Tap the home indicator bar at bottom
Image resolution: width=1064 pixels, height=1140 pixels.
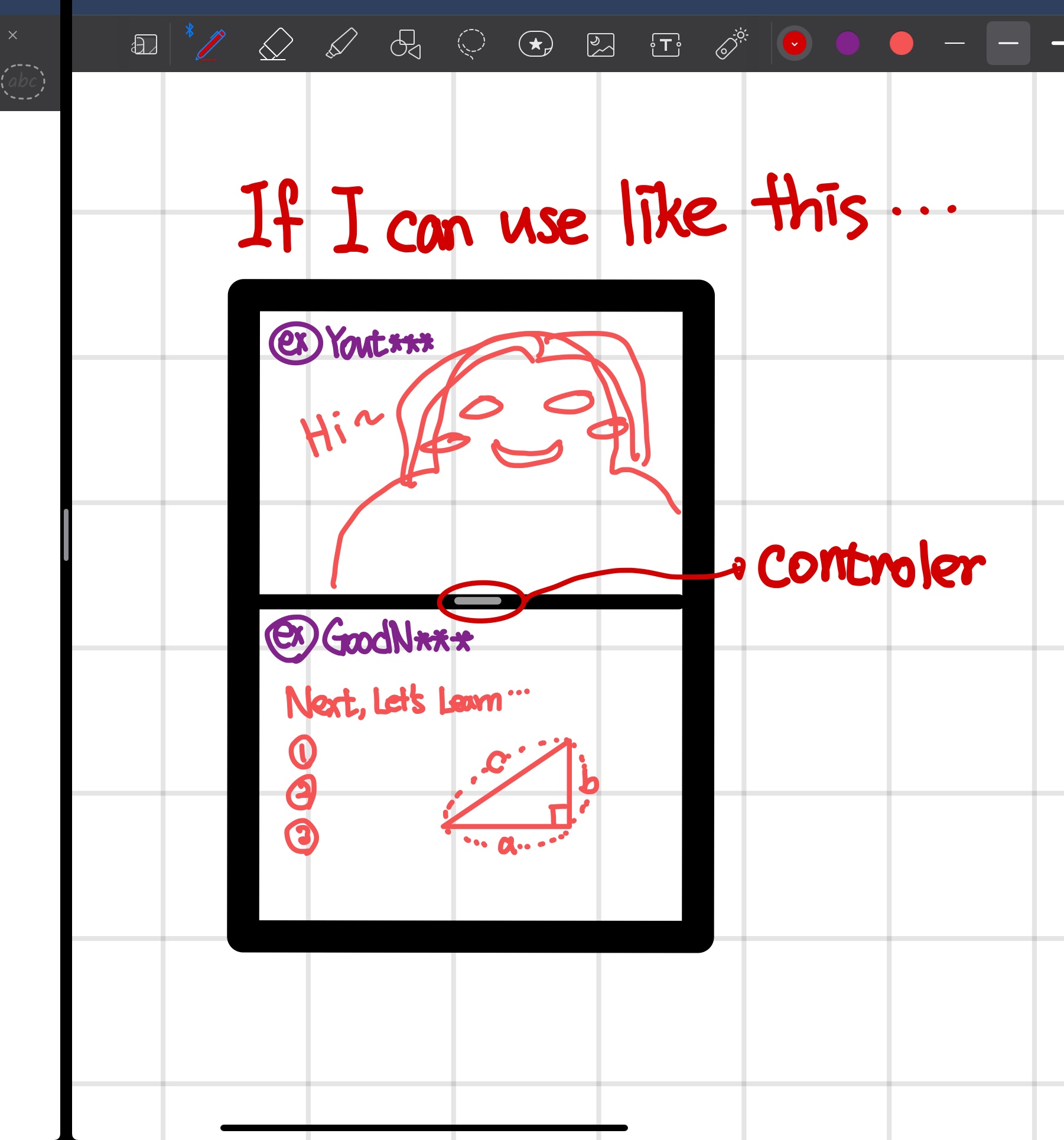(x=424, y=1128)
